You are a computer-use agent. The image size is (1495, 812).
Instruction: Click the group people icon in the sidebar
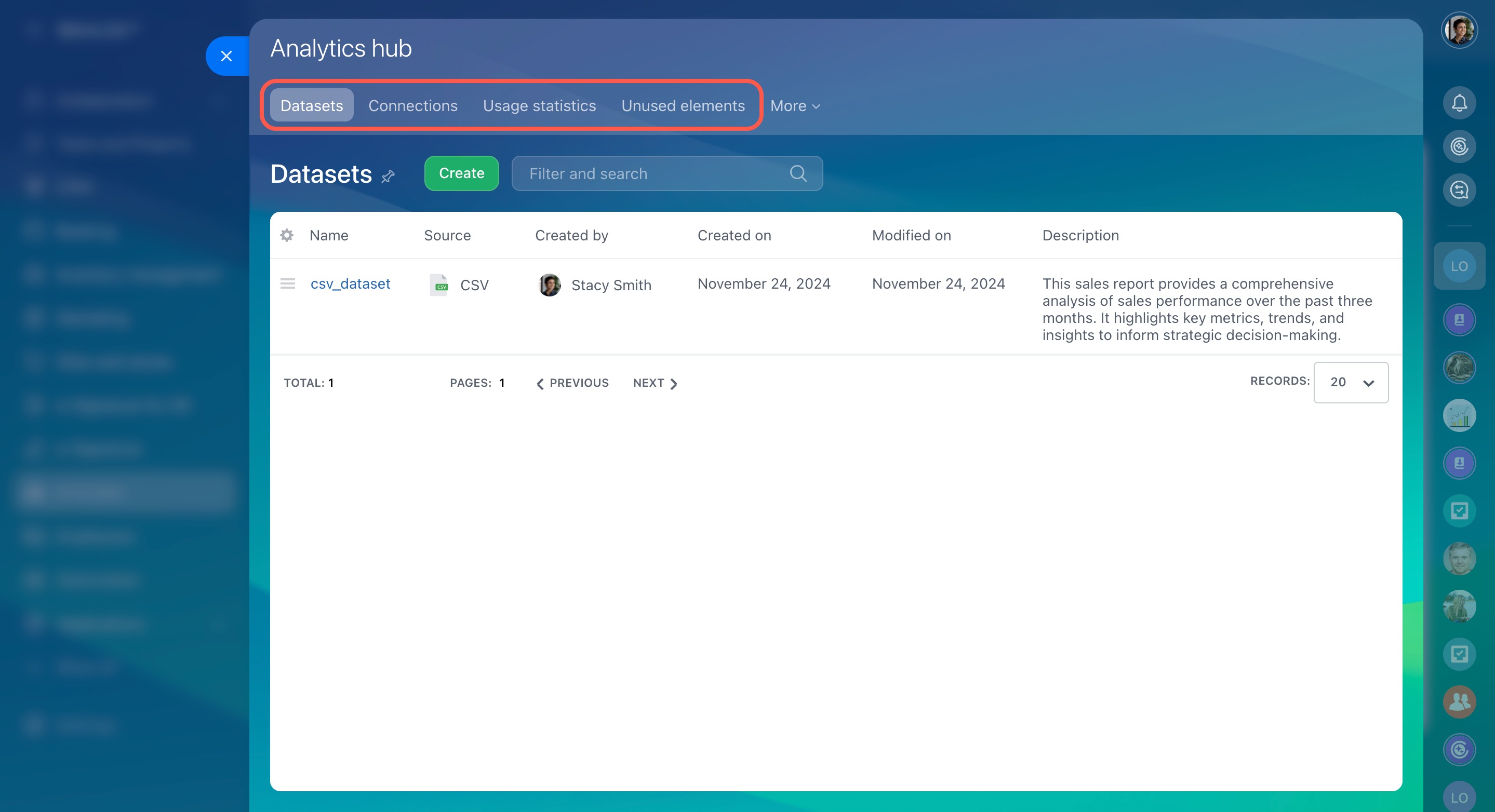click(x=1459, y=702)
